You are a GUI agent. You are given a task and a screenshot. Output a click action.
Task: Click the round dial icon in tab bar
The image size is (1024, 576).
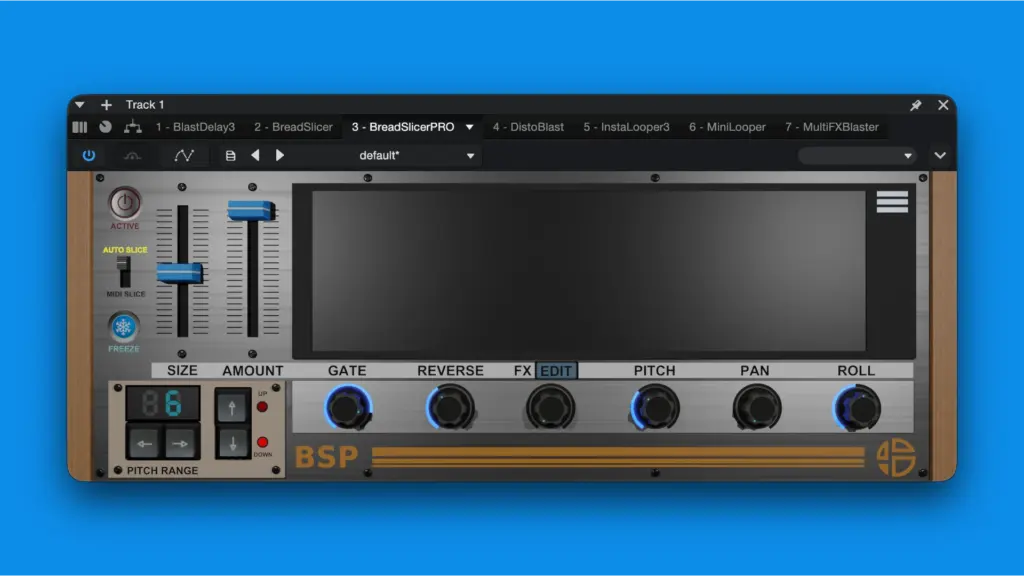105,127
